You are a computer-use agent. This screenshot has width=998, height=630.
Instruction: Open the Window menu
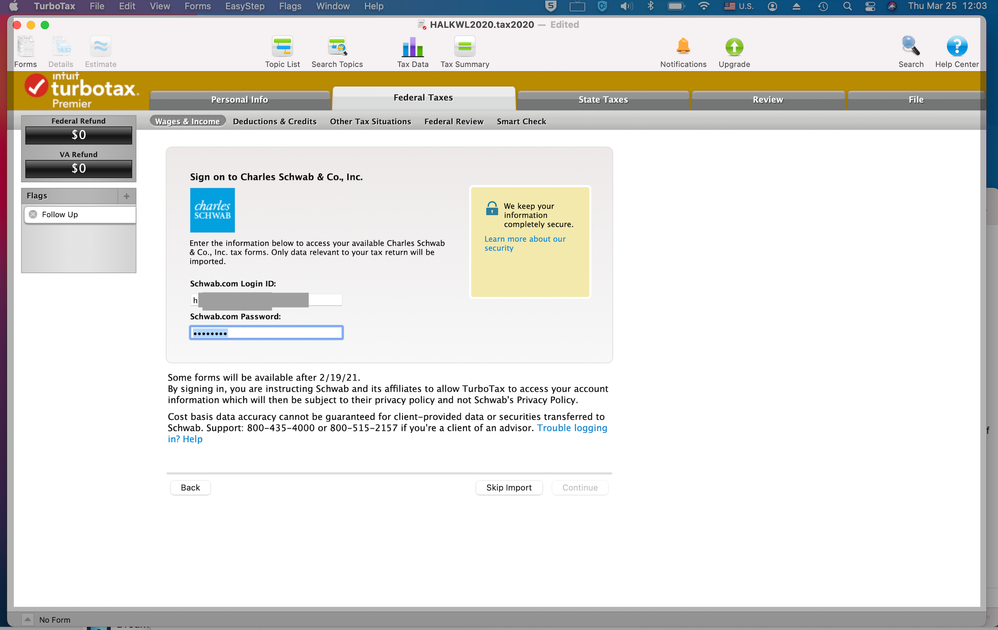tap(333, 6)
